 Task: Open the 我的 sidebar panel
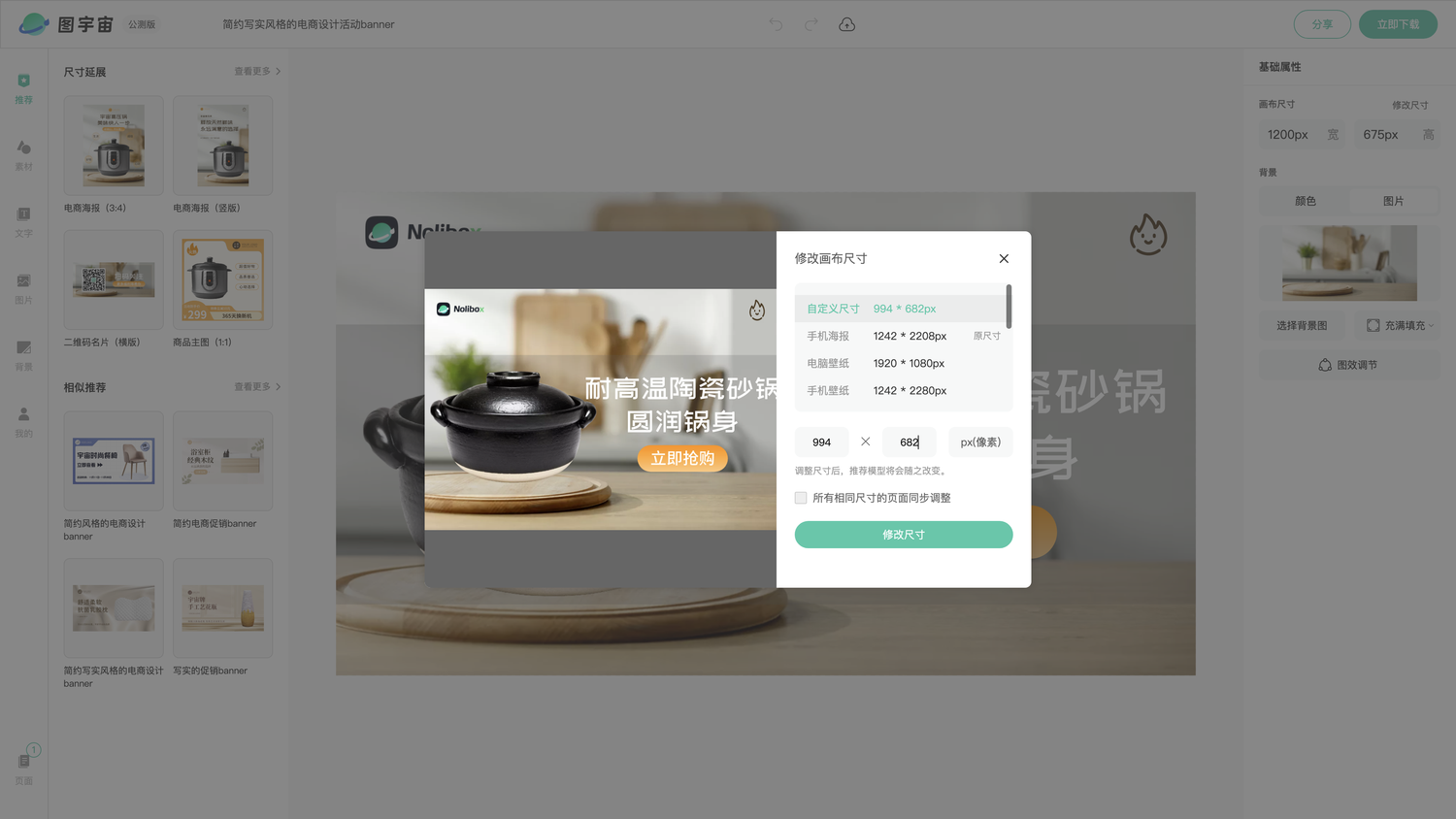click(24, 422)
